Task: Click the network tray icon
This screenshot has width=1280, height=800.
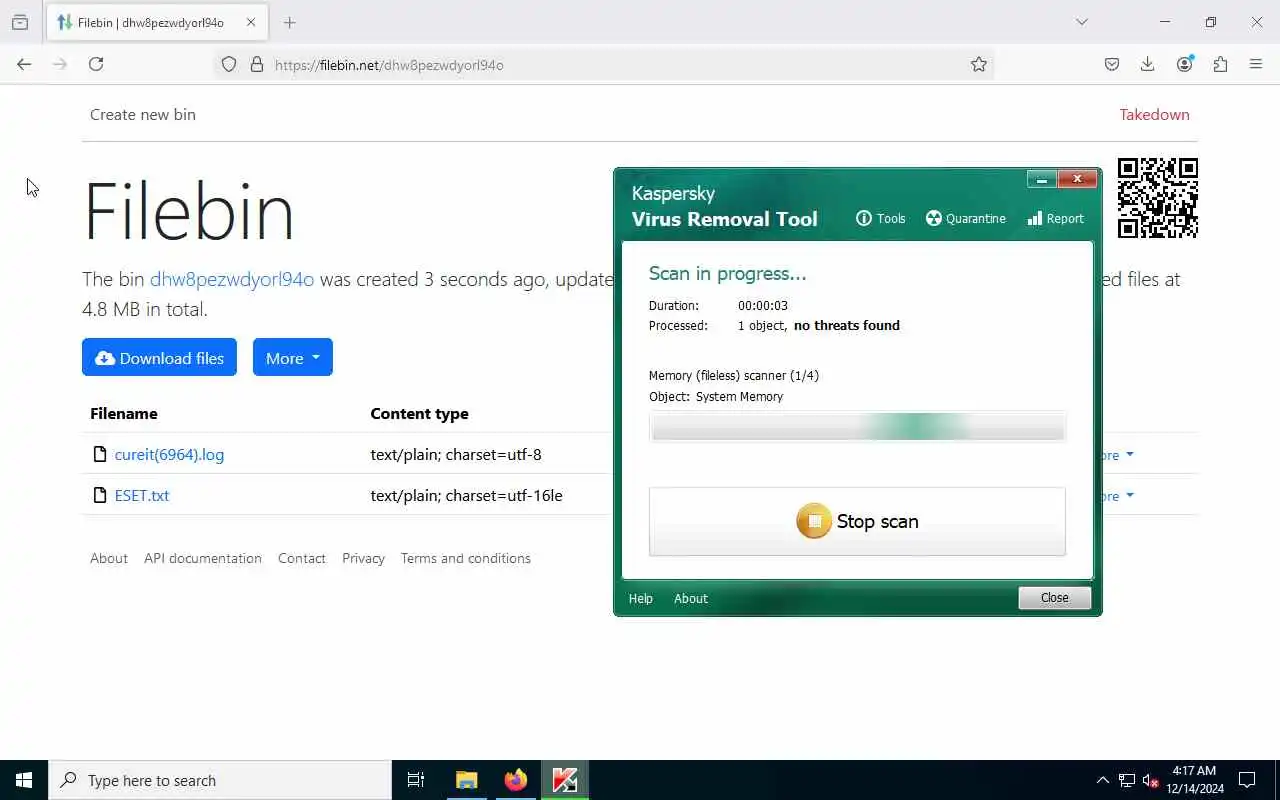Action: [x=1127, y=780]
